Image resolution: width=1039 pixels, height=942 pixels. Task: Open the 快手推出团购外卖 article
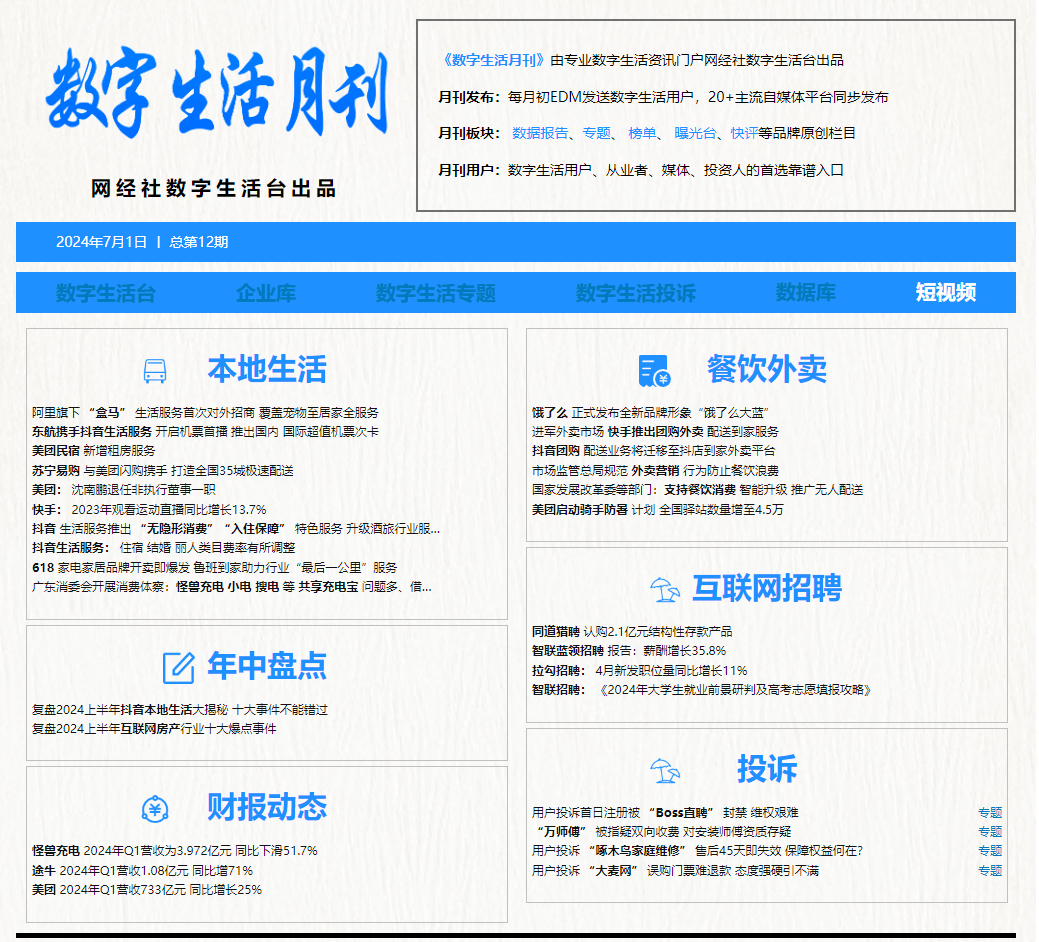point(655,433)
